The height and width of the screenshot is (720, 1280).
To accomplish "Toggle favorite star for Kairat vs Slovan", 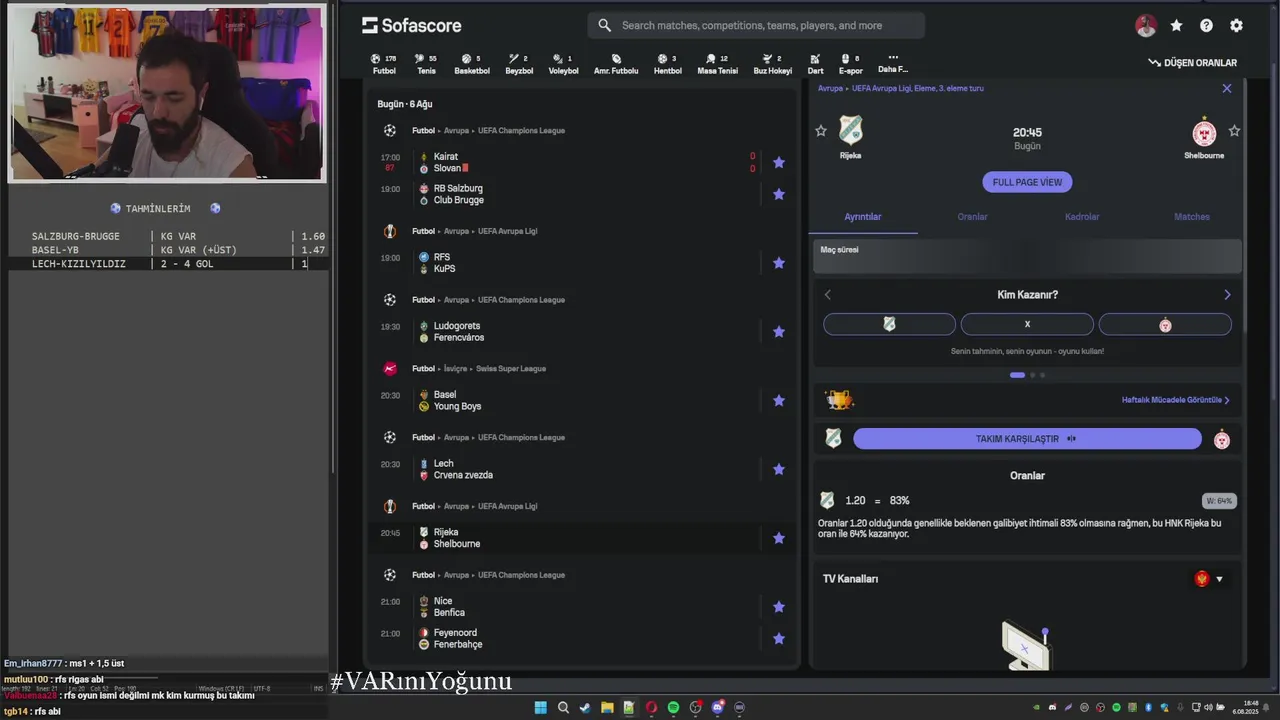I will (x=779, y=162).
